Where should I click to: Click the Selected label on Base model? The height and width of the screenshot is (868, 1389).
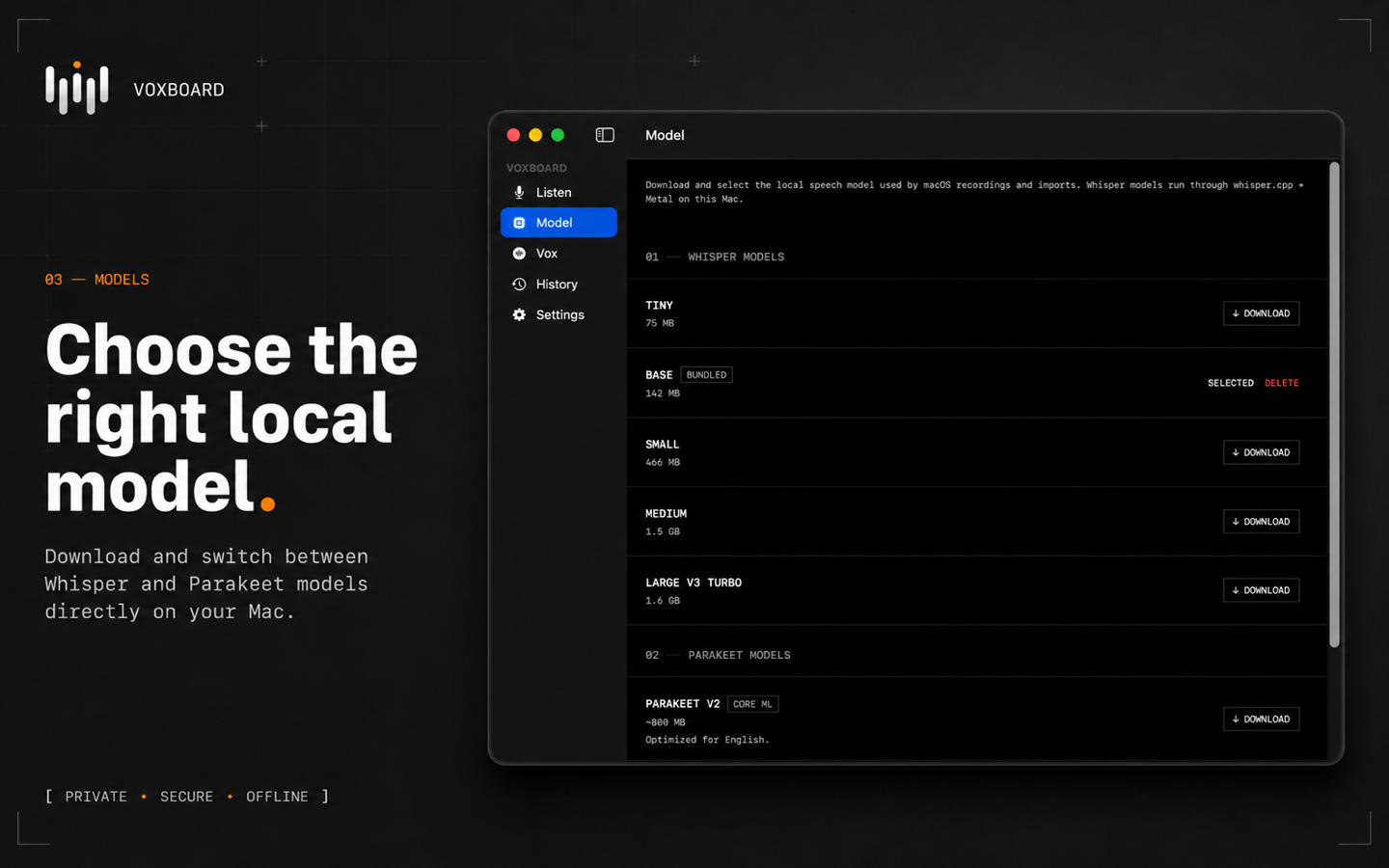(x=1231, y=383)
